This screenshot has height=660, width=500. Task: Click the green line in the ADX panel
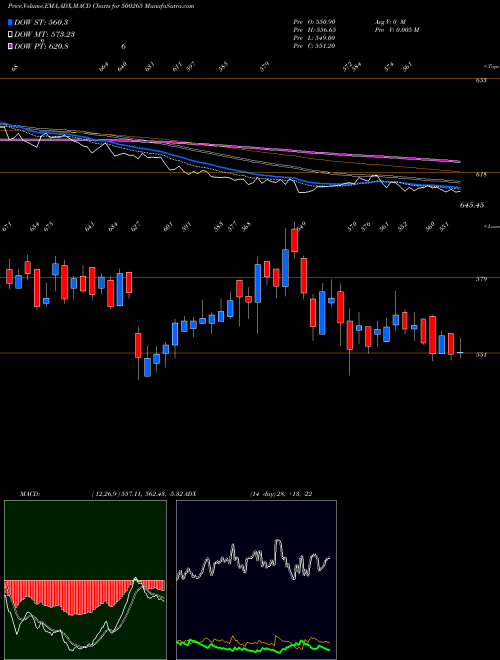[x=253, y=646]
